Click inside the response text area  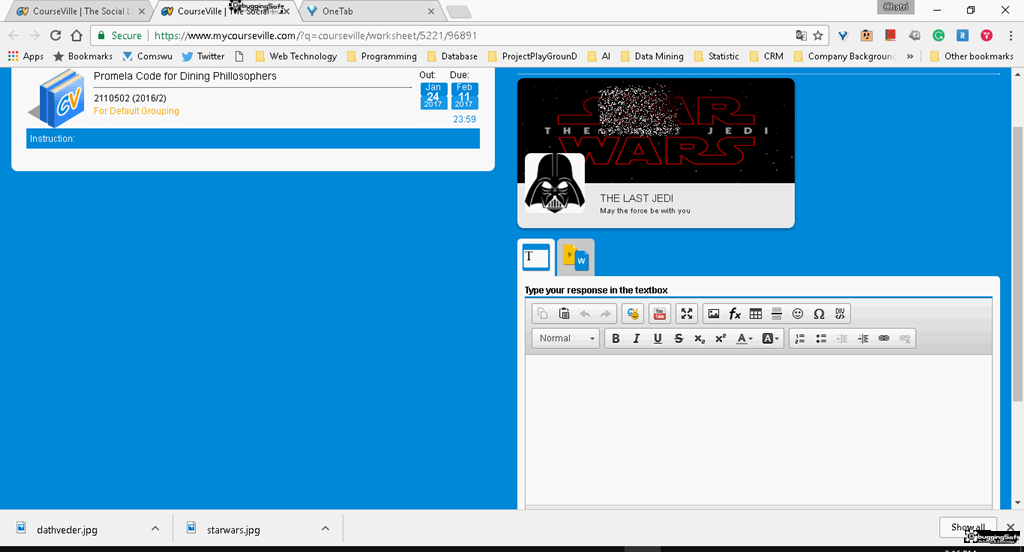point(758,430)
